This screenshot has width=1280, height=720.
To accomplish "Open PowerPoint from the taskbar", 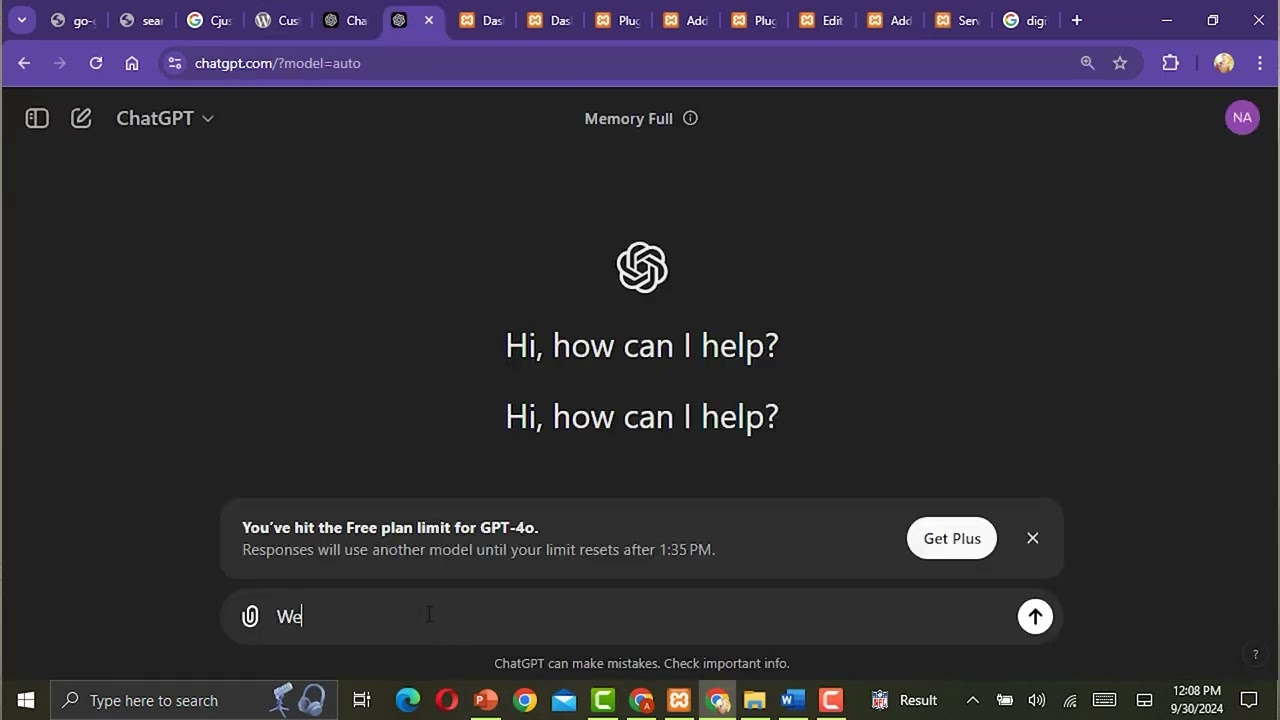I will pyautogui.click(x=486, y=700).
